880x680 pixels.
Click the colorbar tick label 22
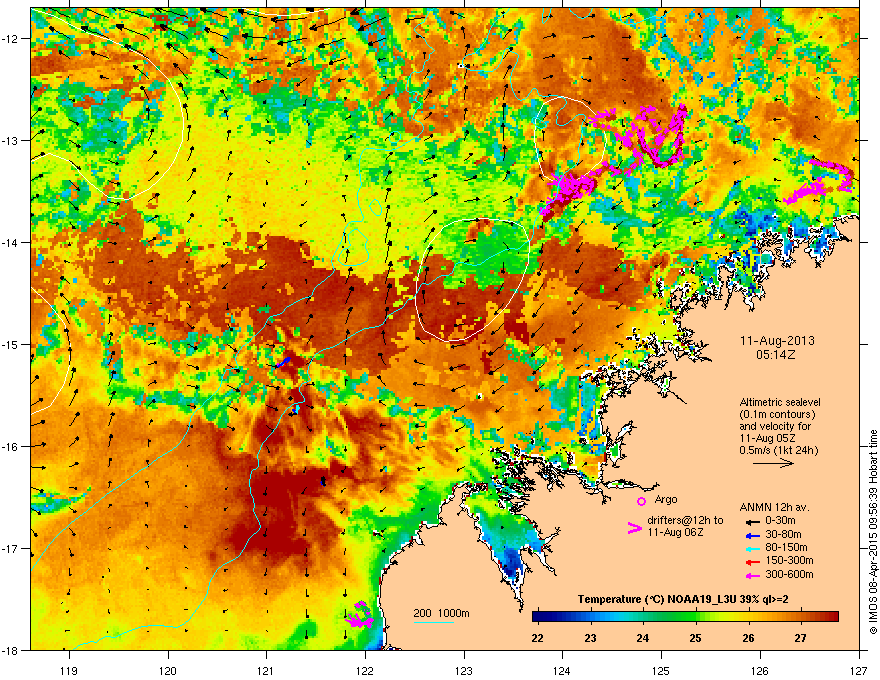pos(538,638)
